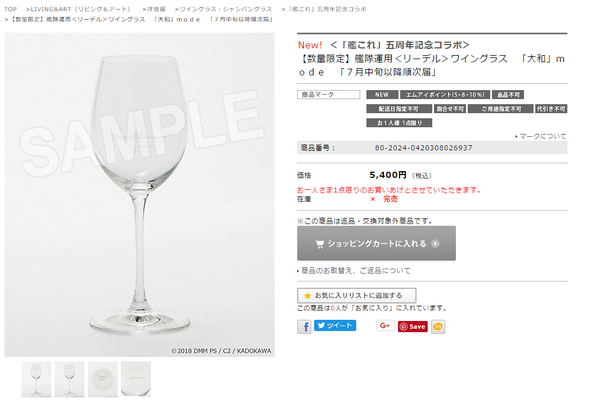Screen dimensions: 600x402
Task: Add item to お気に入りリスト
Action: [357, 296]
